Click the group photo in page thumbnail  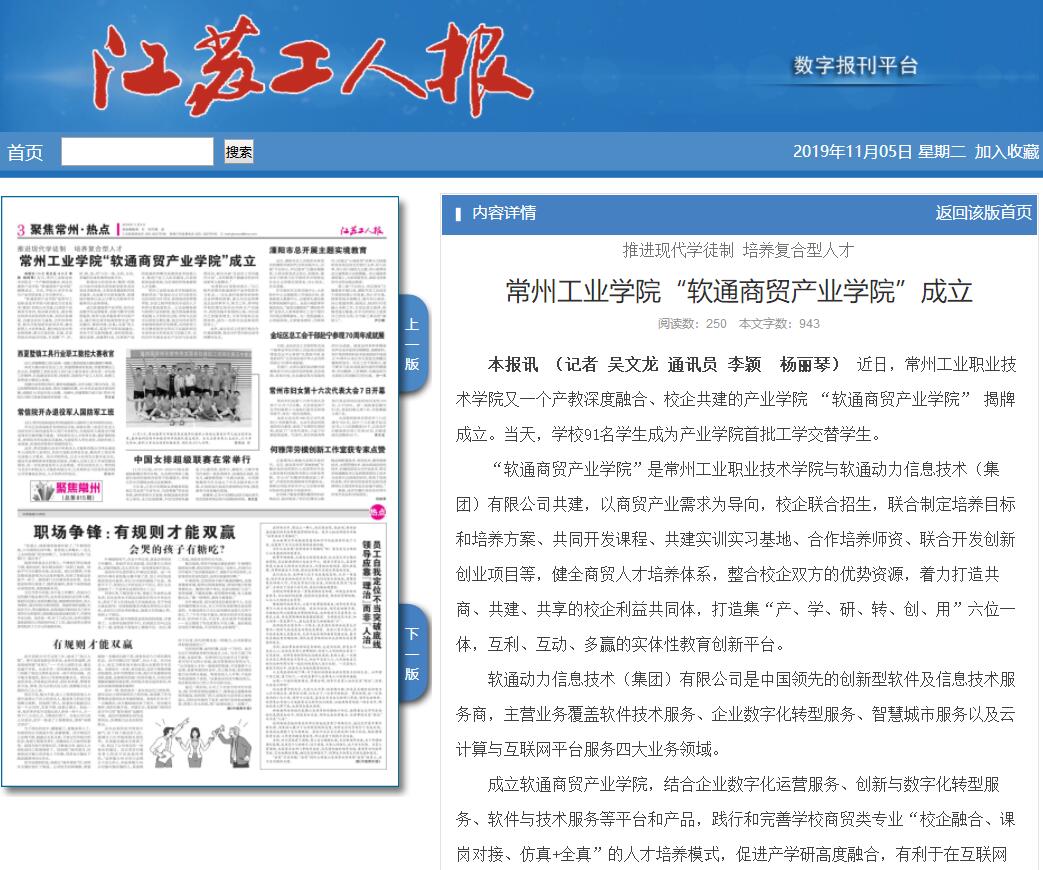click(189, 388)
